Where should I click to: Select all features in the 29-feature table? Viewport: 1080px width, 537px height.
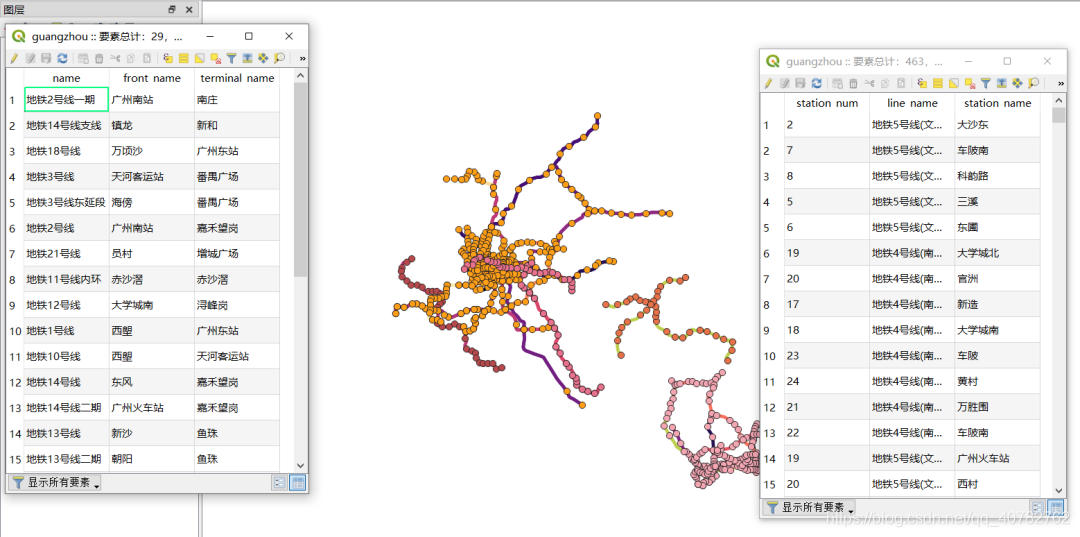point(184,59)
